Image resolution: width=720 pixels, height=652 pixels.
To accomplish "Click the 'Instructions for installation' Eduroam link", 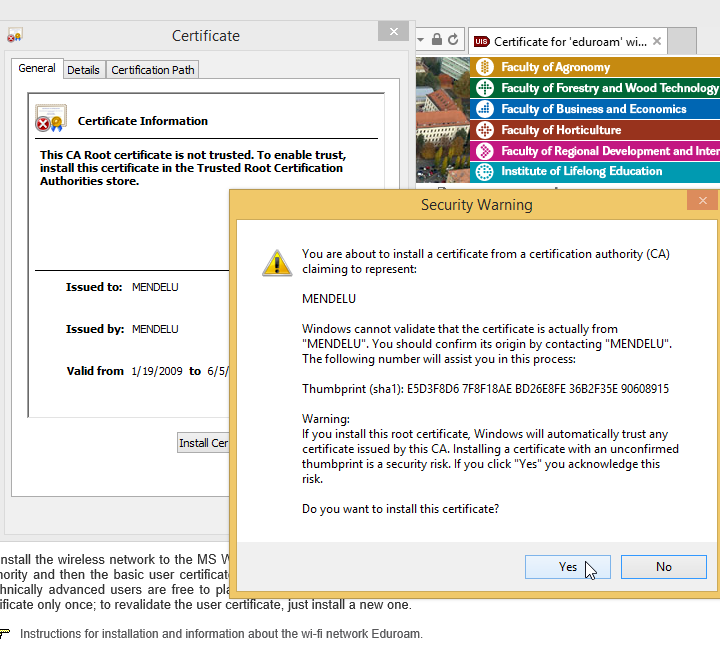I will [x=221, y=634].
